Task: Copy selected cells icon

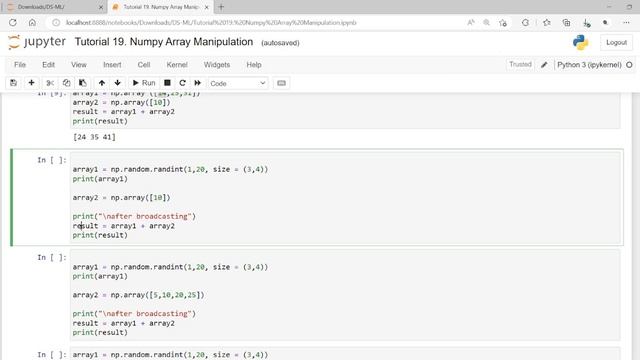Action: pos(66,83)
